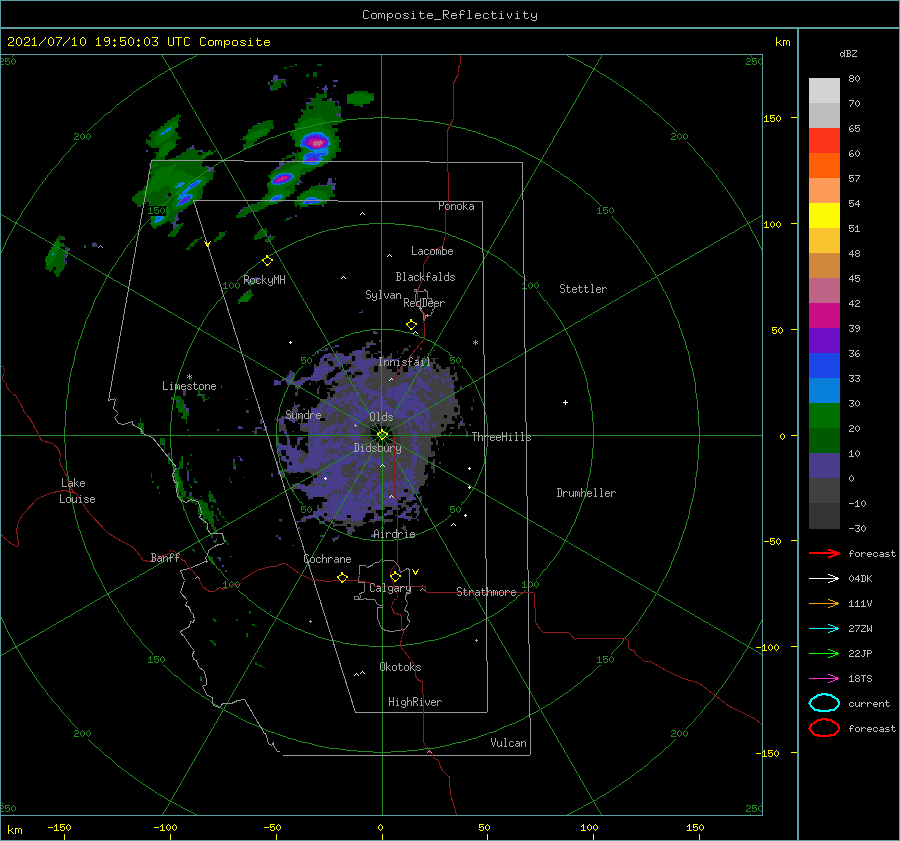The image size is (900, 841).
Task: Click the yellow diamond marker above Calgary label
Action: pos(395,576)
